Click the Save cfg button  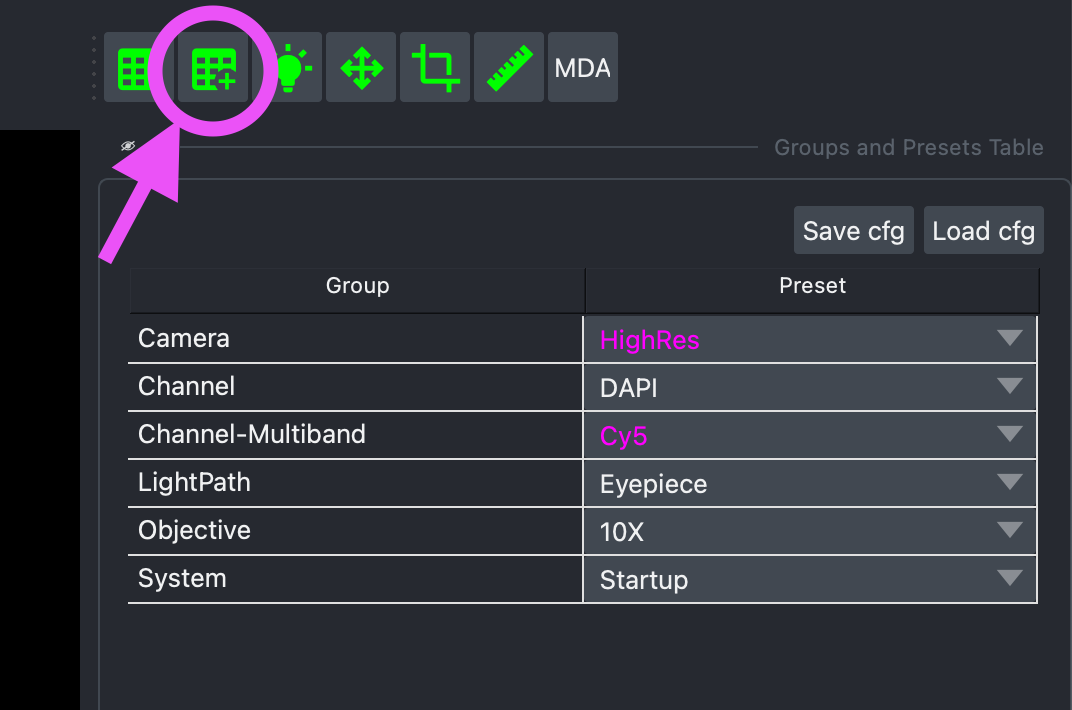pyautogui.click(x=853, y=231)
